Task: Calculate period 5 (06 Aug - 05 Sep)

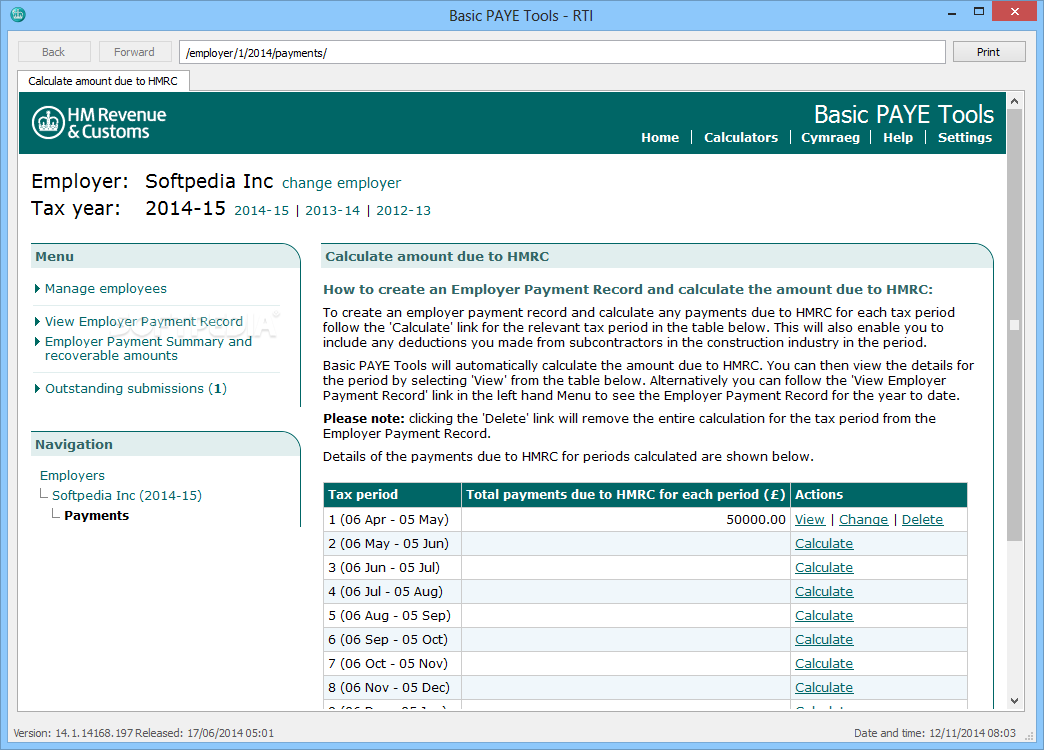Action: 824,615
